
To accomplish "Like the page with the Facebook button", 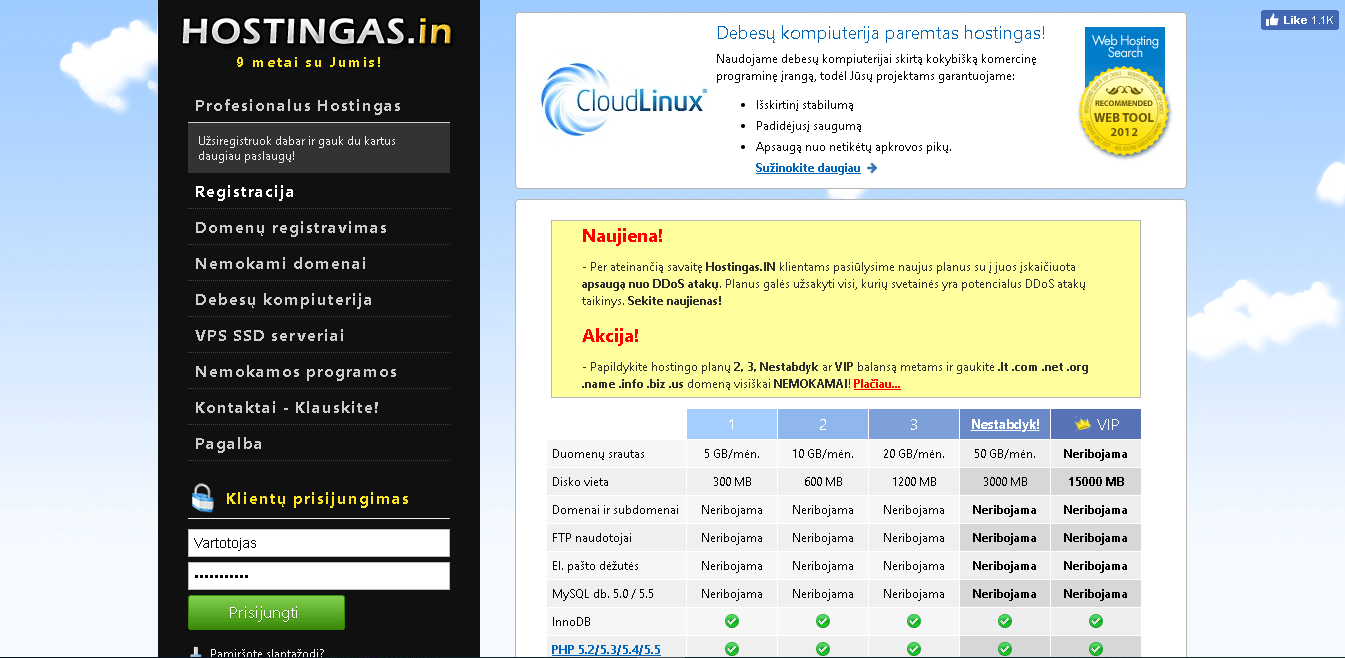I will click(x=1300, y=20).
